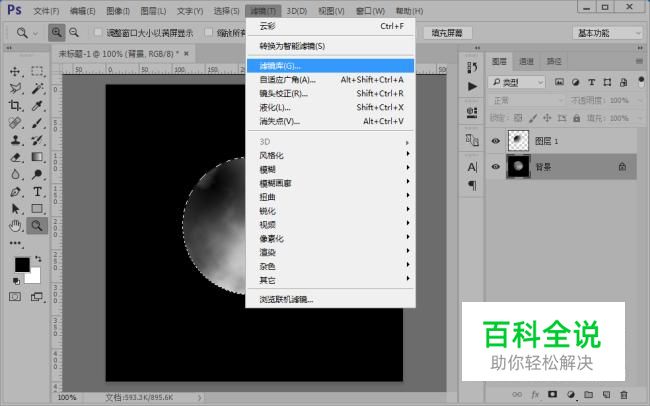Toggle type layer filter icon
The image size is (650, 406).
592,82
